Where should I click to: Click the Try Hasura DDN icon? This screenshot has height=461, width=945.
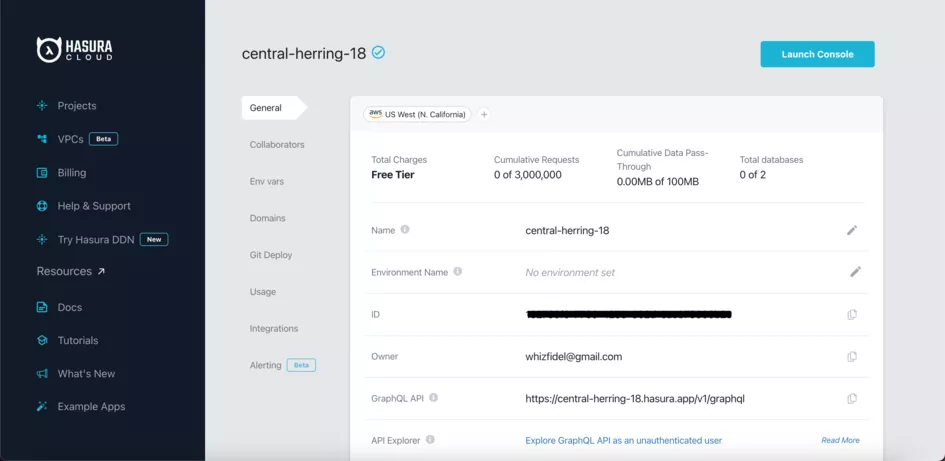(x=42, y=239)
